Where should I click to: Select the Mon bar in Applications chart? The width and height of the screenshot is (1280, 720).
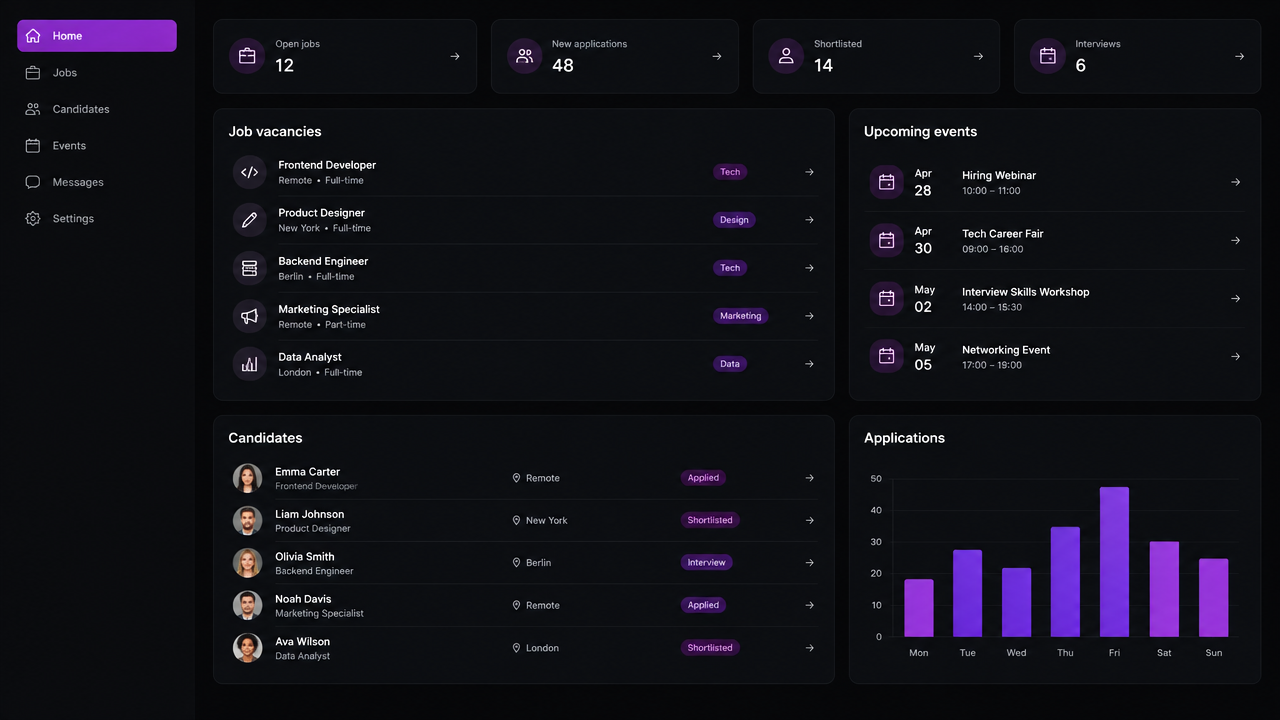point(919,608)
